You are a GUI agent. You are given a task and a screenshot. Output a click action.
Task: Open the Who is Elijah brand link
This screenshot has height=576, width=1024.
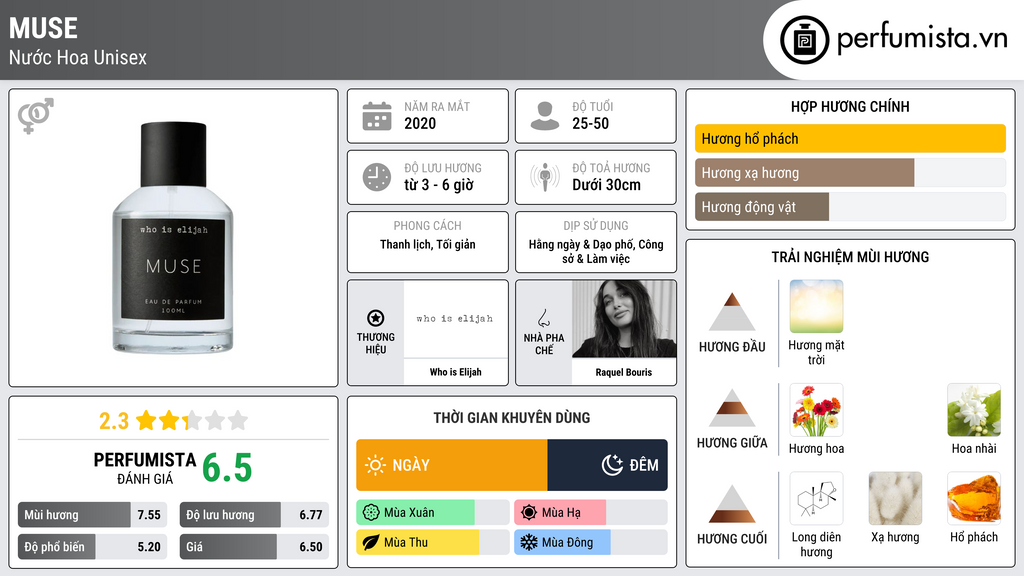[455, 372]
